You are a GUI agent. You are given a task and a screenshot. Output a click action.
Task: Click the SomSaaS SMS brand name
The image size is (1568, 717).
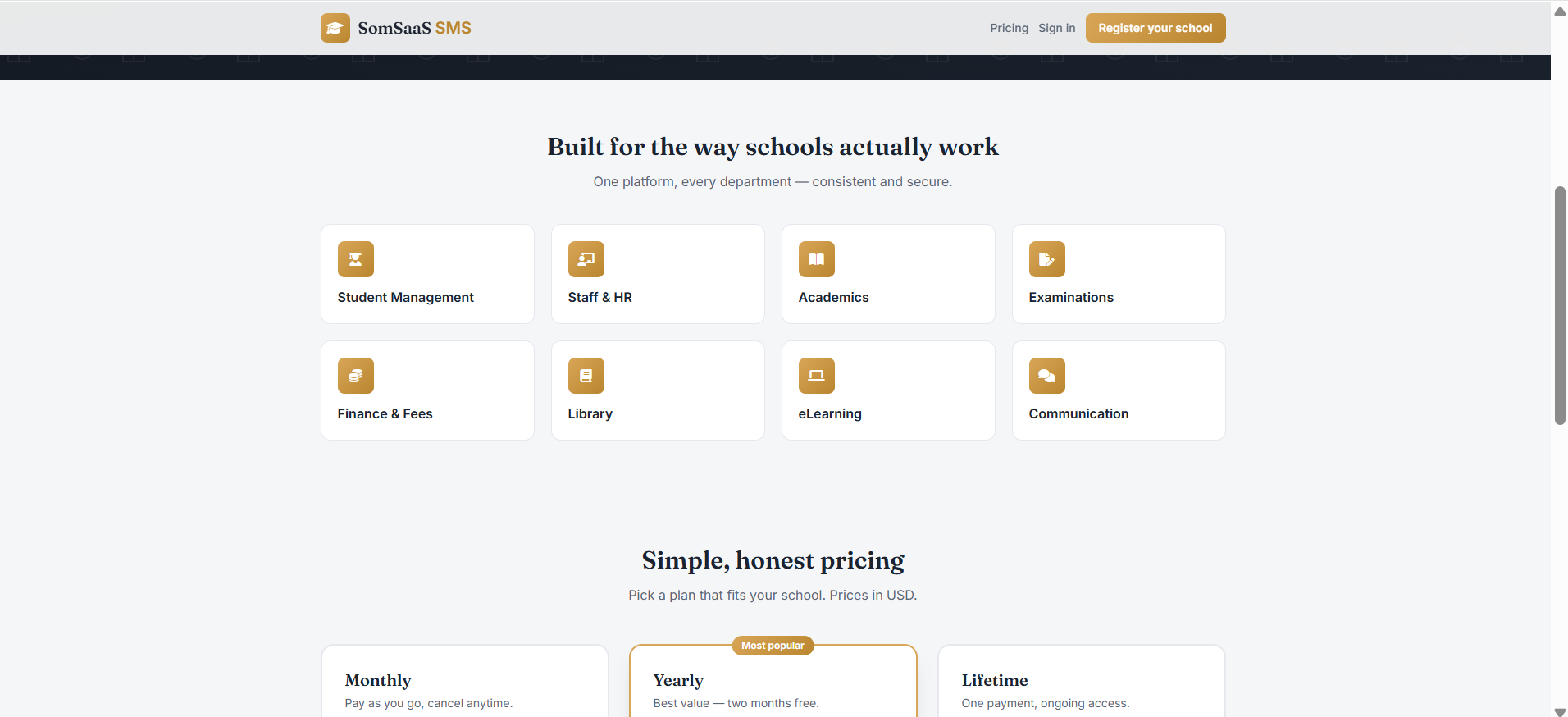(414, 28)
